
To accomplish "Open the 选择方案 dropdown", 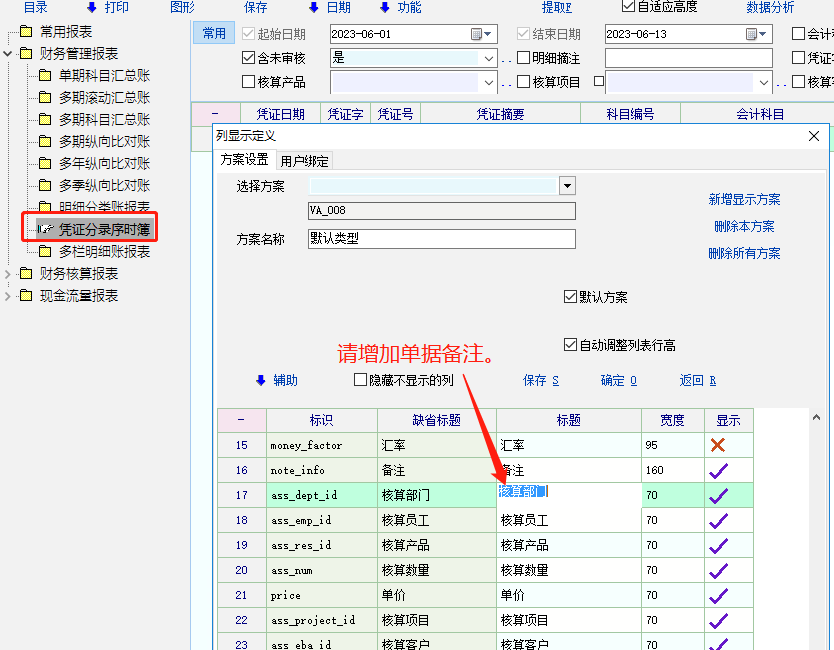I will pyautogui.click(x=567, y=186).
